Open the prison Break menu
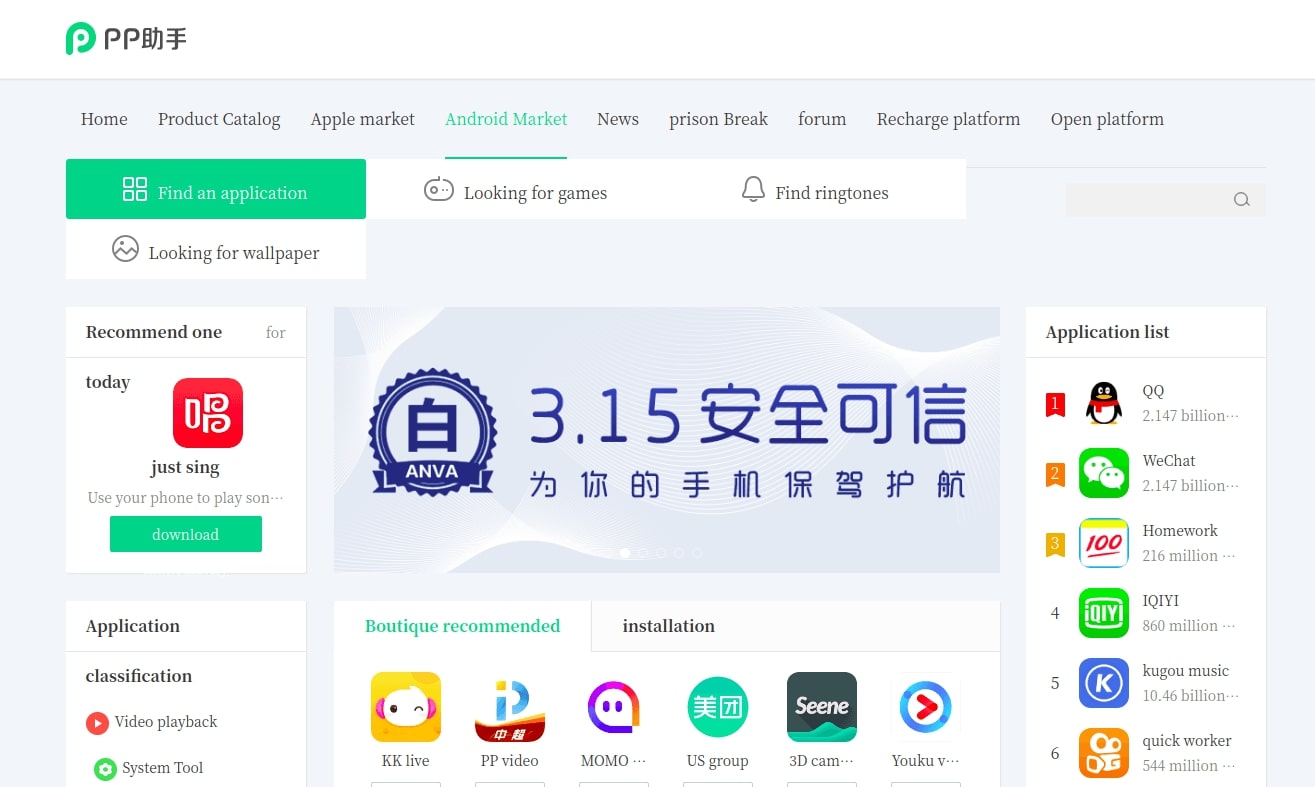Viewport: 1315px width, 787px height. pyautogui.click(x=718, y=119)
